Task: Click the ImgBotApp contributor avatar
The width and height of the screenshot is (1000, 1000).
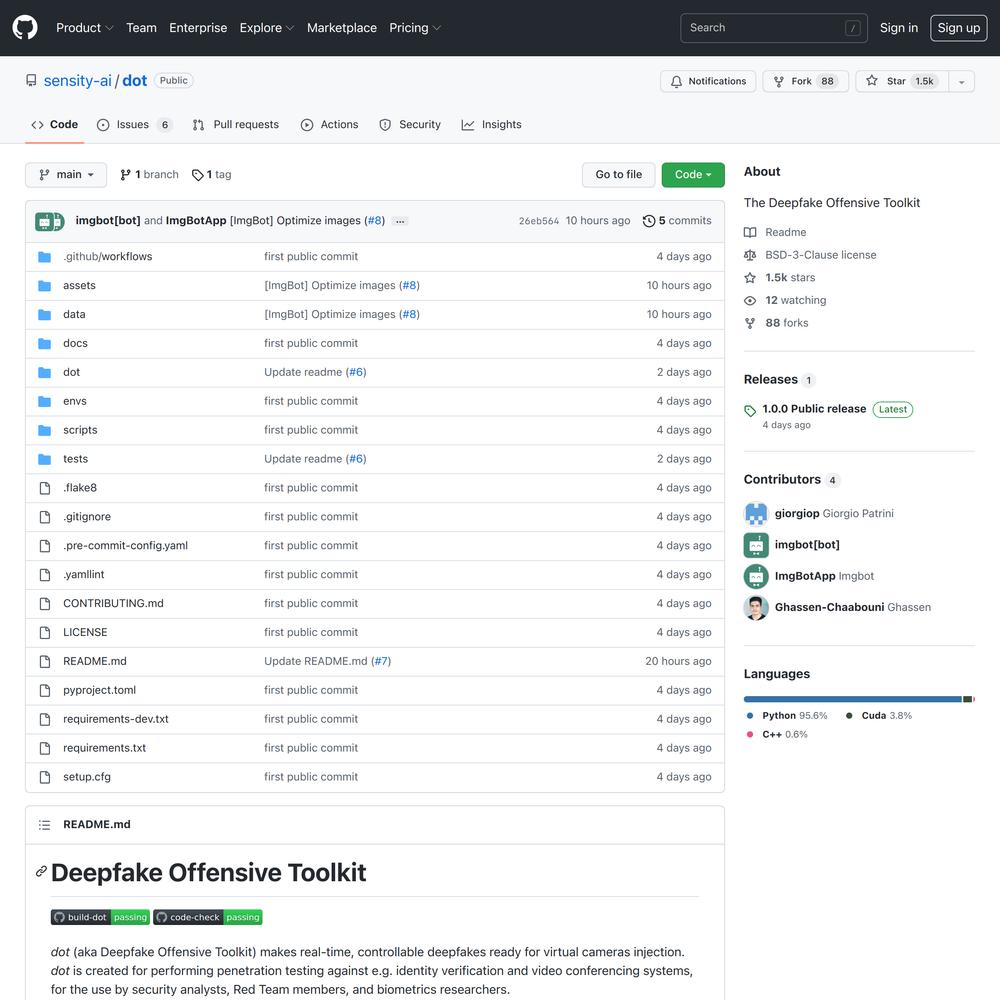Action: coord(756,576)
